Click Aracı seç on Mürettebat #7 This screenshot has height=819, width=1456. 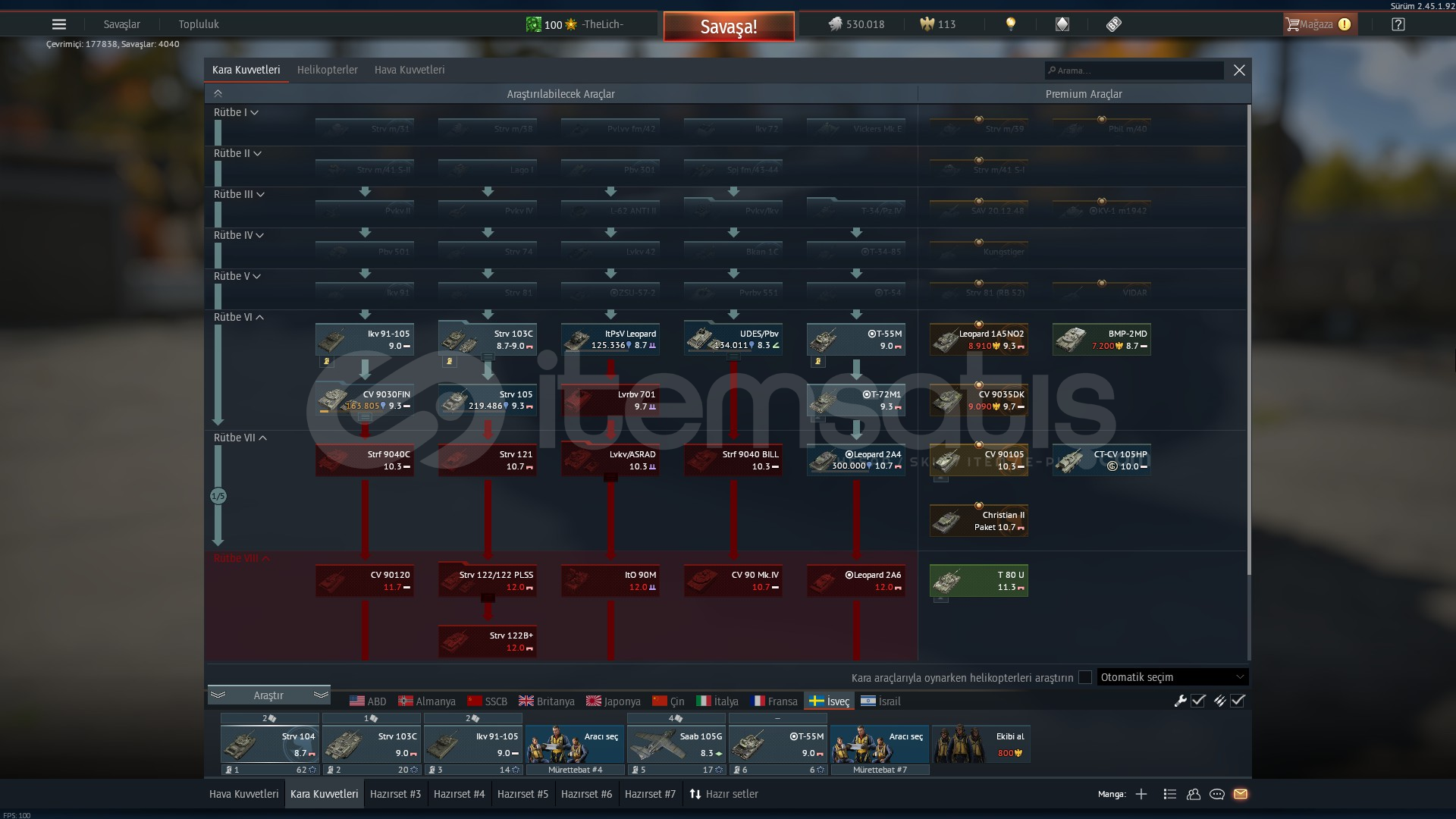(880, 744)
